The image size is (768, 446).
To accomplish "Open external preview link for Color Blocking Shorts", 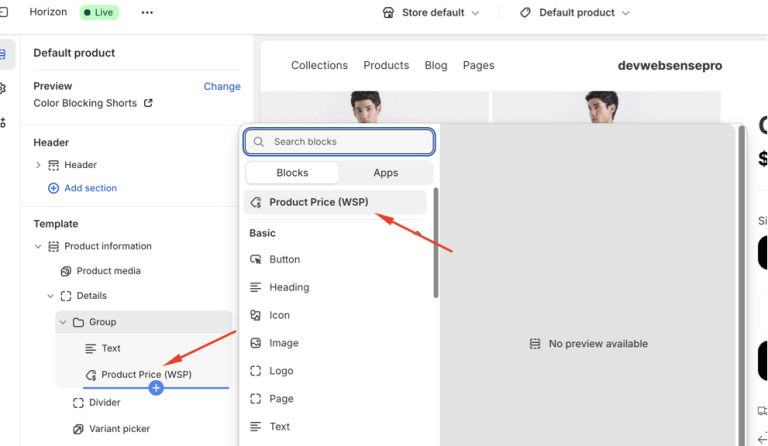I will click(148, 103).
